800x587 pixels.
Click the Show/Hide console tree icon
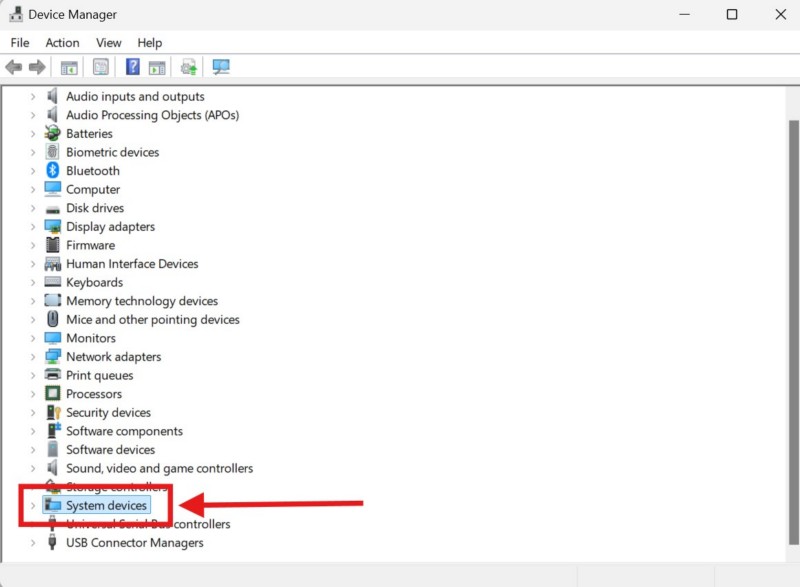[69, 67]
